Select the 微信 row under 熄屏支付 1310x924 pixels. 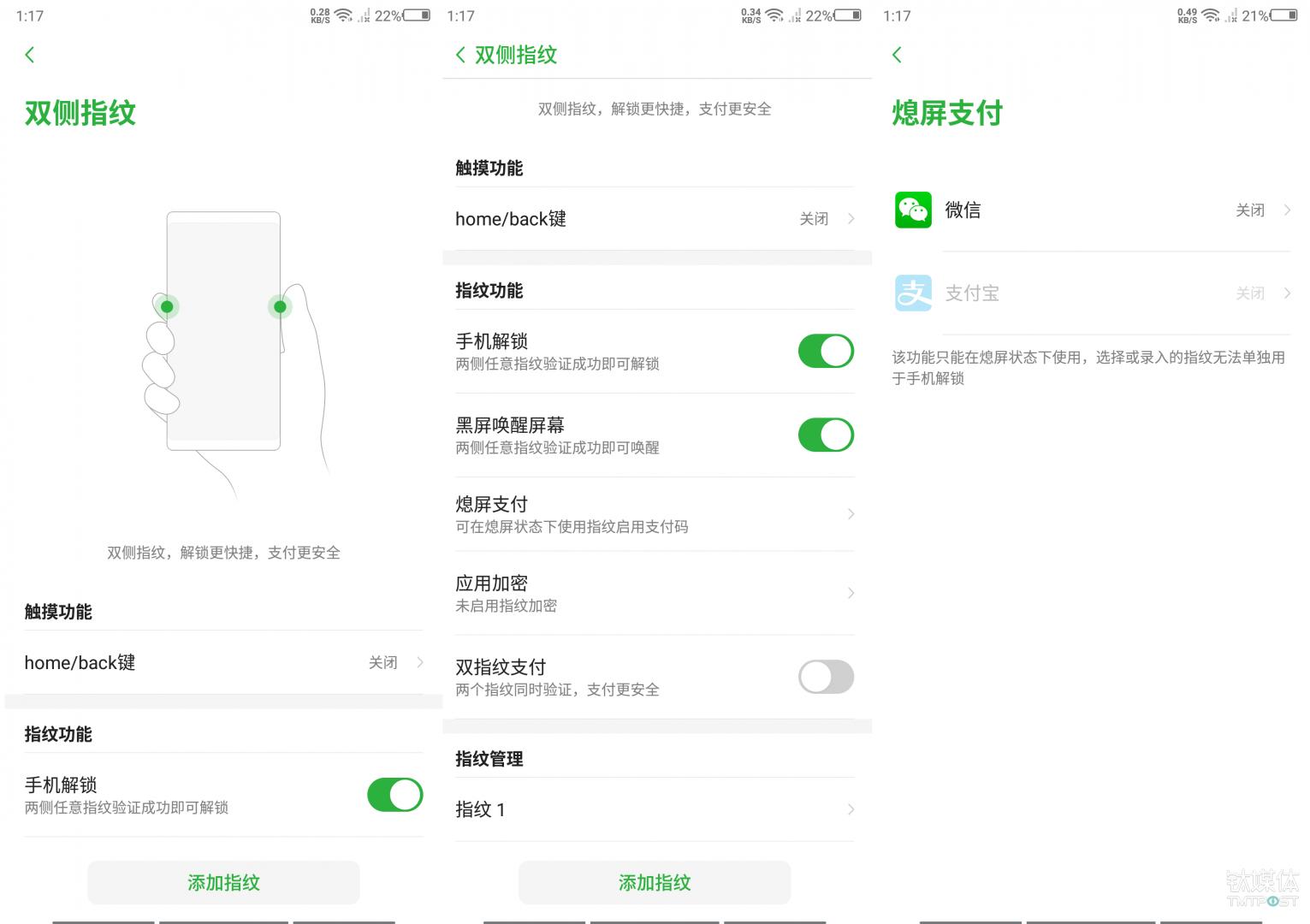1091,210
